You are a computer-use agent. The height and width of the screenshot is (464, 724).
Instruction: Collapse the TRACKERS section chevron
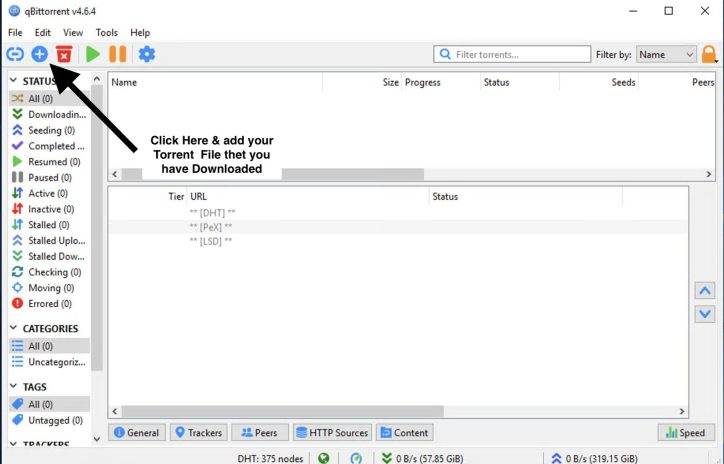tap(13, 444)
